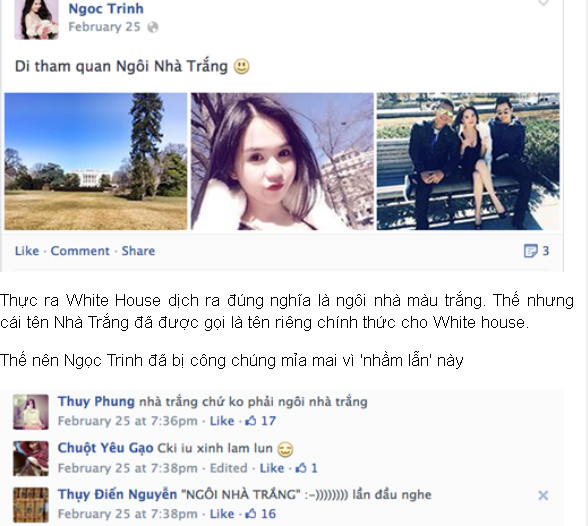Click the Ngoc Trinh name link
The width and height of the screenshot is (588, 526).
click(x=106, y=8)
